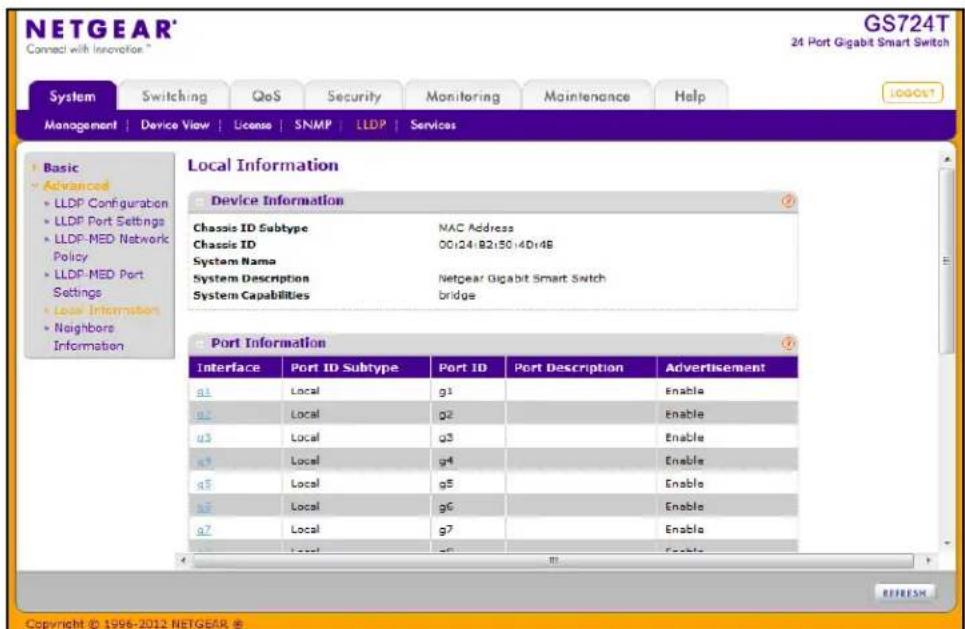Click the 'bridge' System Capabilities value
Image resolution: width=965 pixels, height=629 pixels.
457,295
